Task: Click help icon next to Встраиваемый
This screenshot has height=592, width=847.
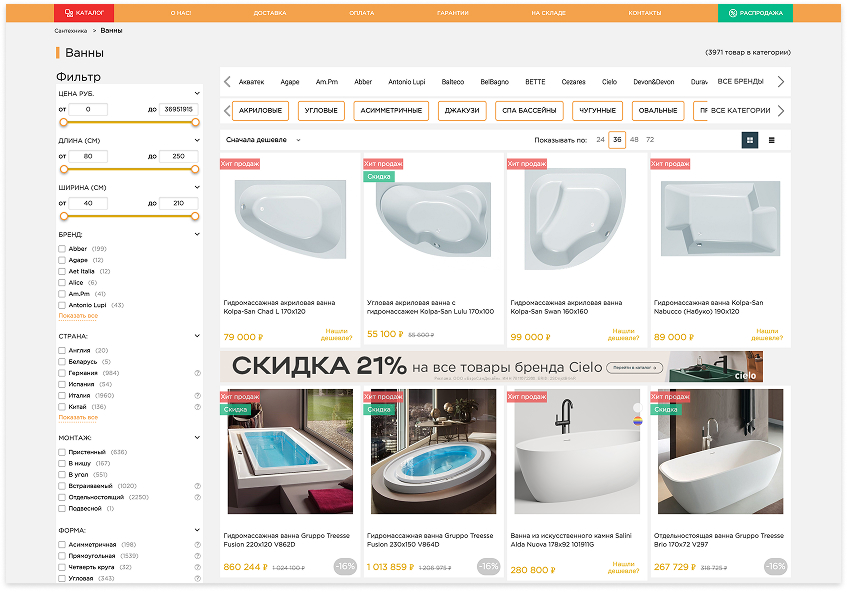Action: pyautogui.click(x=197, y=485)
